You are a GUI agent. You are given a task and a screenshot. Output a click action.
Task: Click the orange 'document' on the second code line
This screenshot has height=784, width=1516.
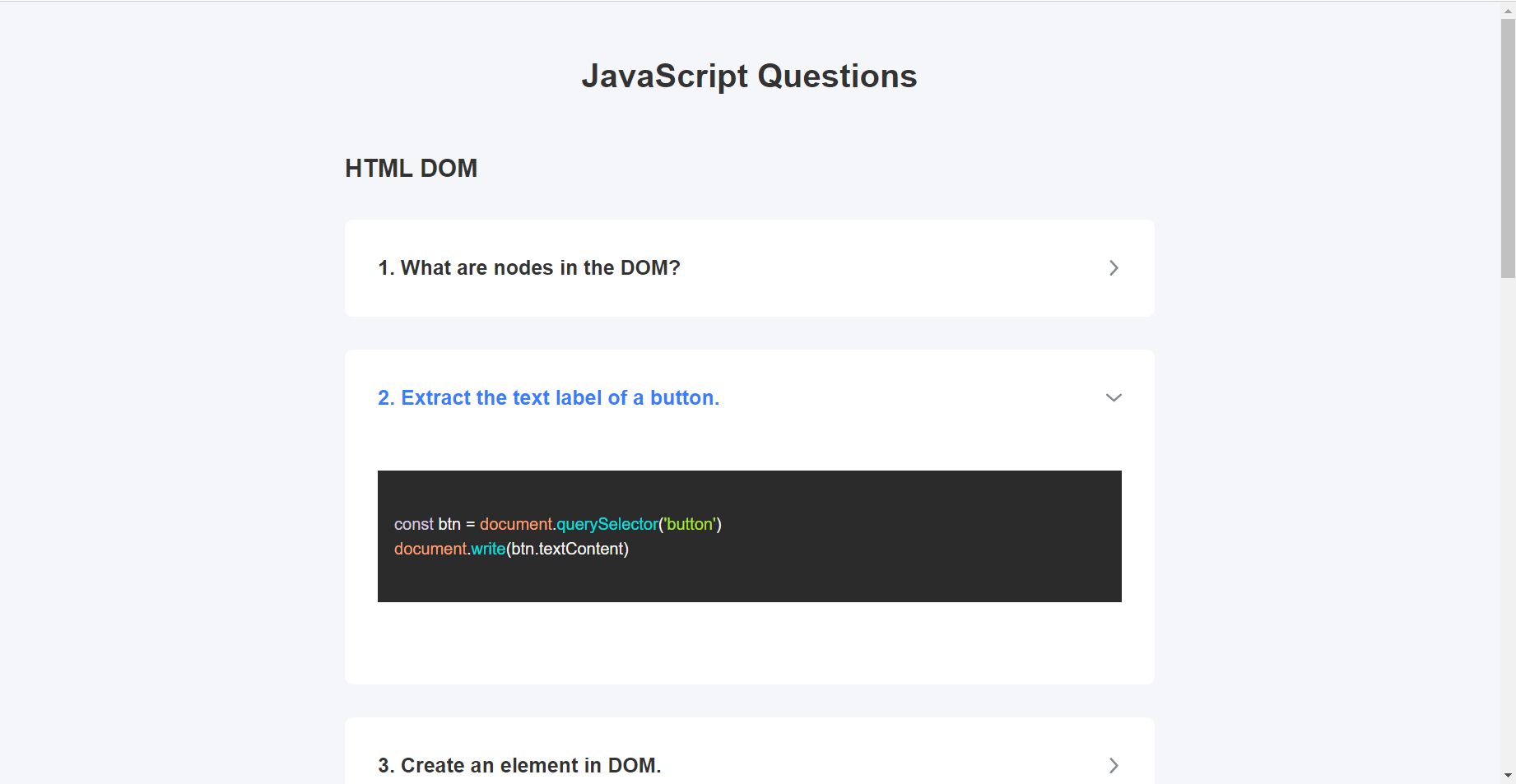(430, 549)
